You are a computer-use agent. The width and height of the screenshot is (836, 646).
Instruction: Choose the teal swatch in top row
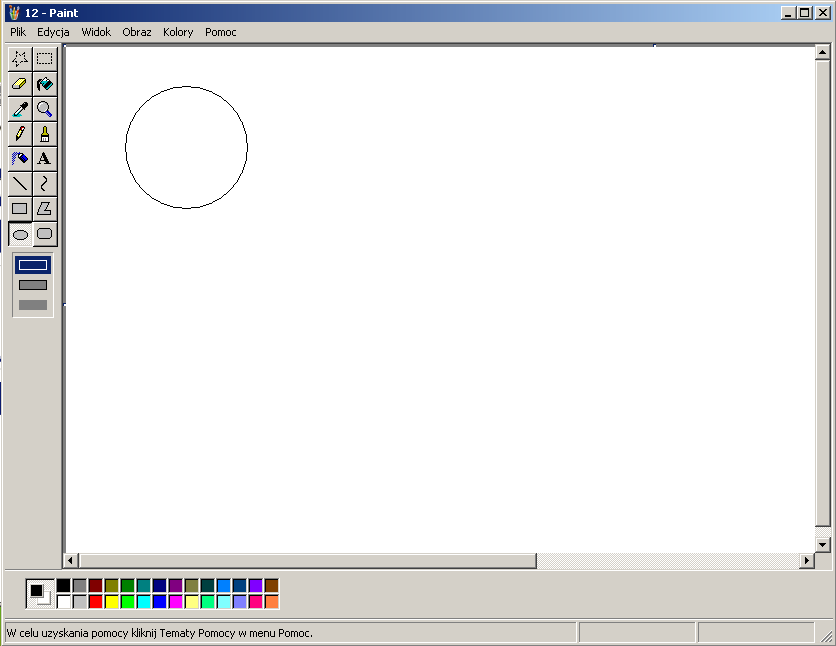(x=143, y=586)
